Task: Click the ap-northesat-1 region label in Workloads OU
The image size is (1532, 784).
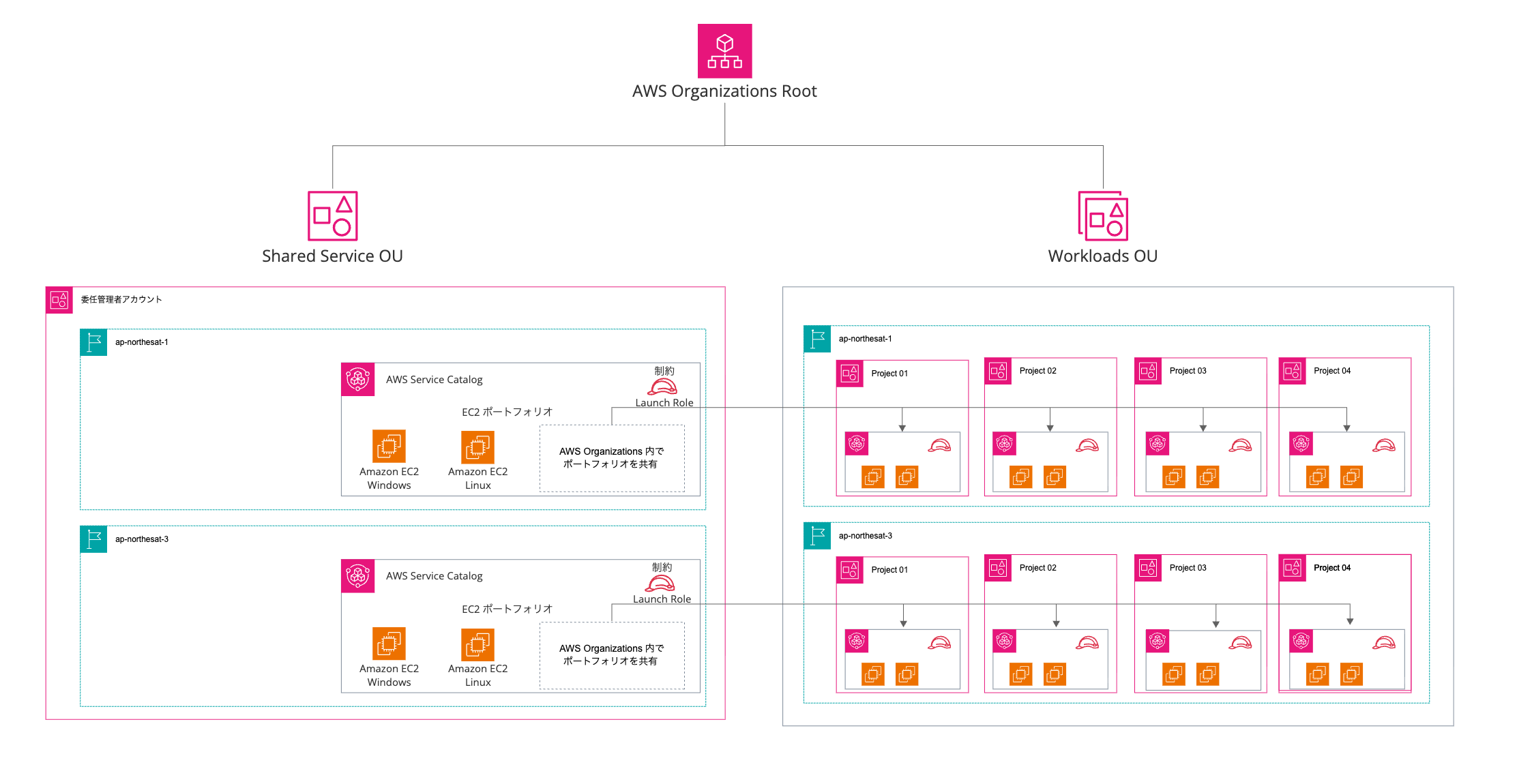Action: click(864, 338)
